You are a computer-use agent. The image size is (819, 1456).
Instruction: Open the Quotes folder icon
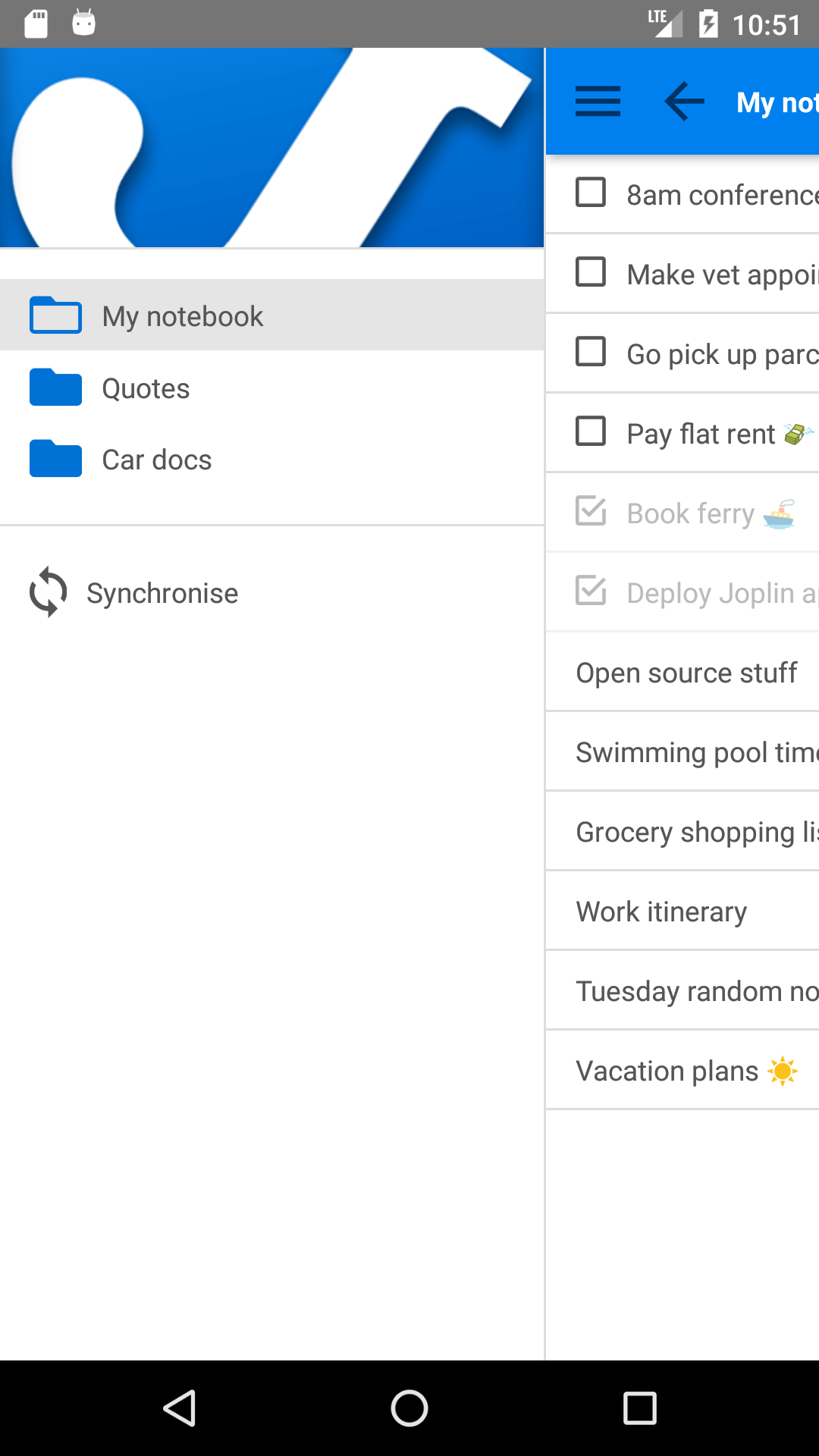click(55, 388)
